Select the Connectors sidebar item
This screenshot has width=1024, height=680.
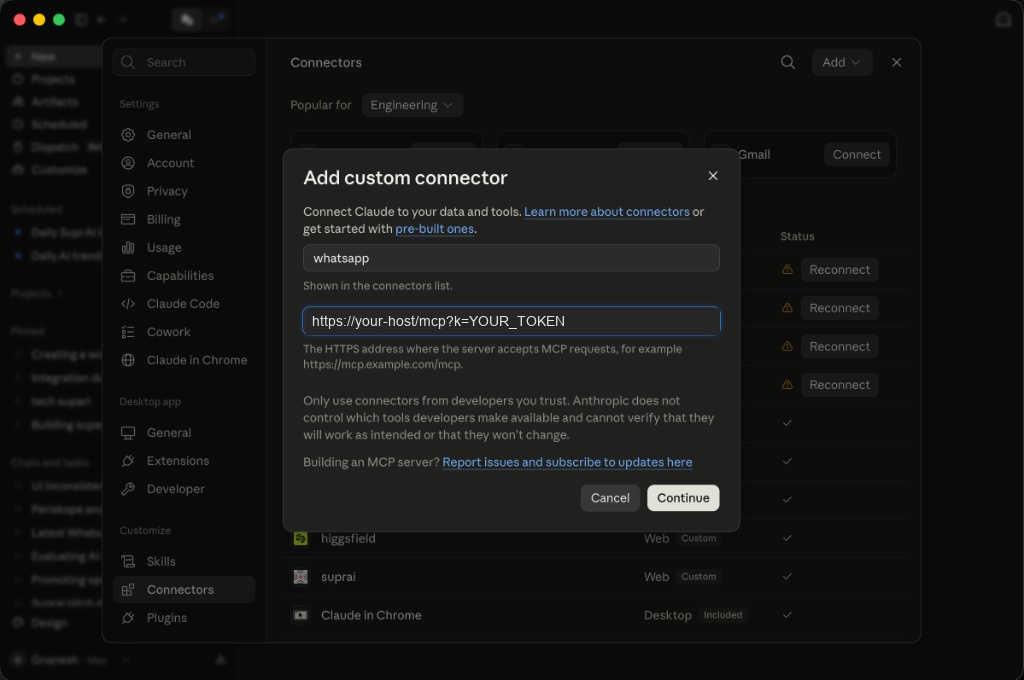(x=184, y=589)
